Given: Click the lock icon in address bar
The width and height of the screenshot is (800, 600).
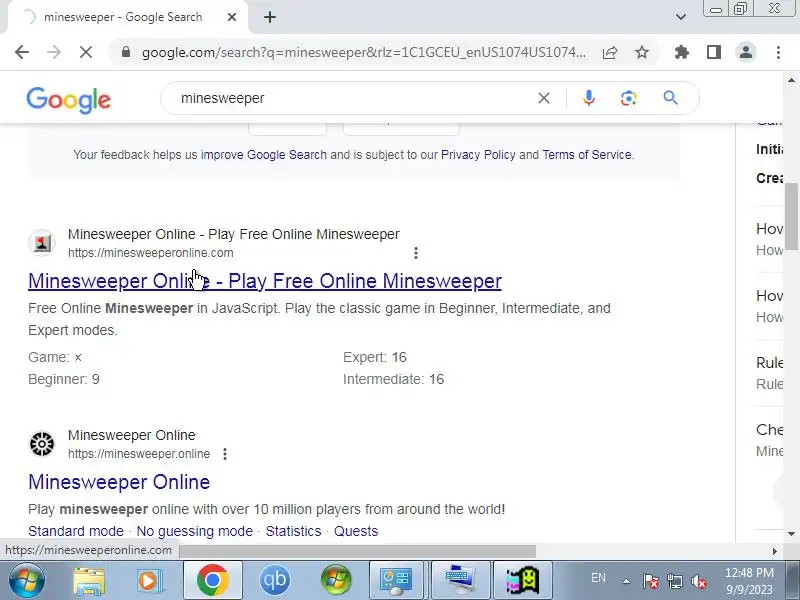Looking at the screenshot, I should click(126, 52).
